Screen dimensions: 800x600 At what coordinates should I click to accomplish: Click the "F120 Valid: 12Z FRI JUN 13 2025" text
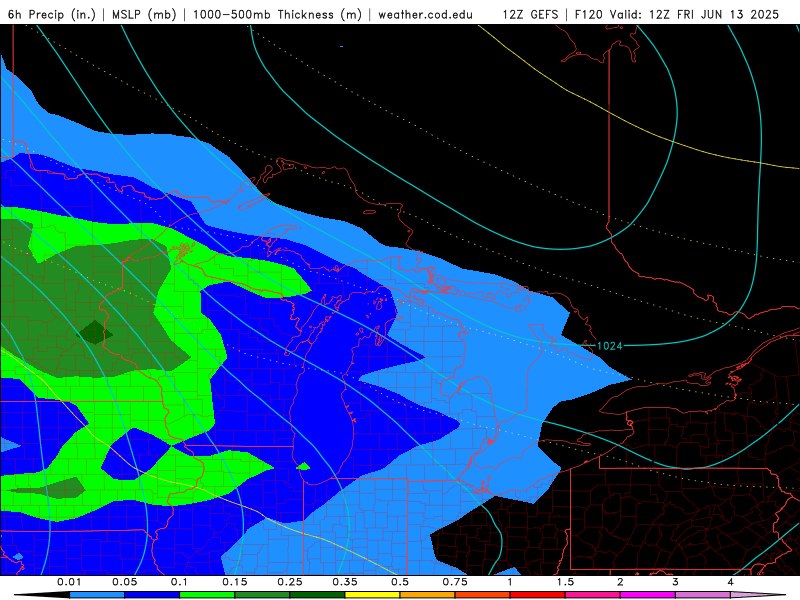click(677, 14)
